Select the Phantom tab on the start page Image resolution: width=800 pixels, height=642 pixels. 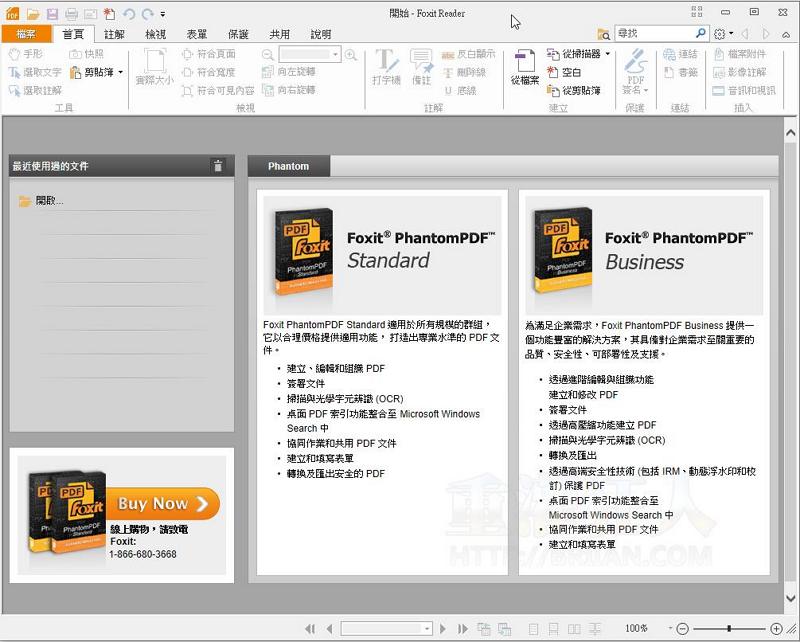pos(288,166)
